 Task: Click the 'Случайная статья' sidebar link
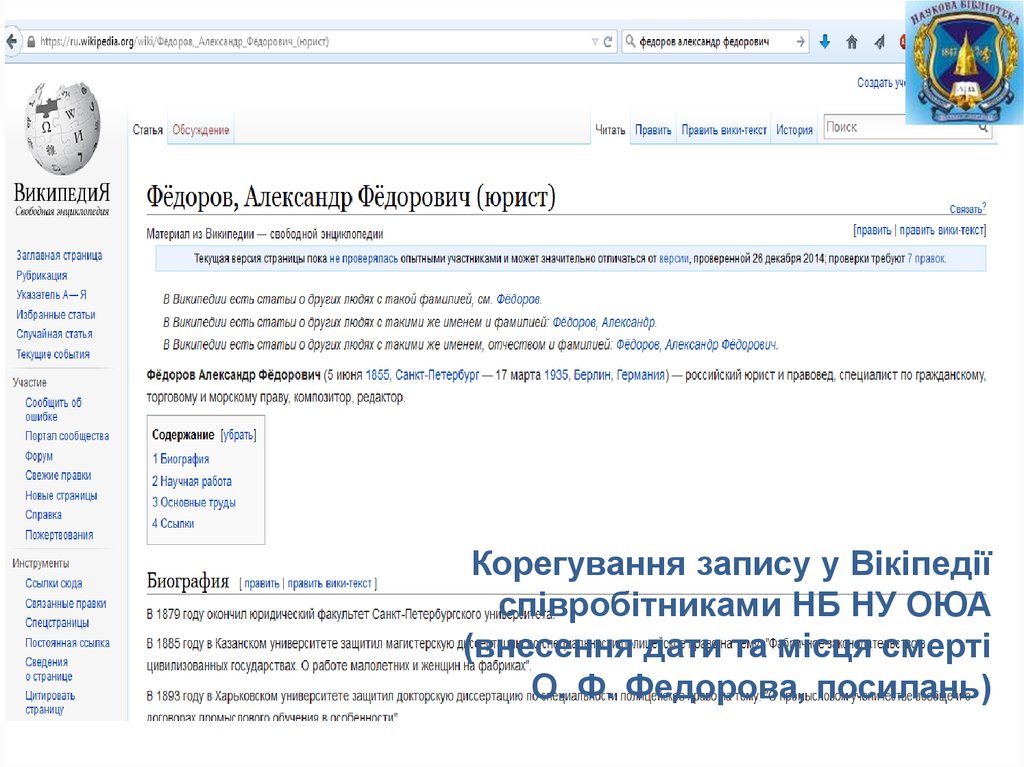click(x=54, y=334)
